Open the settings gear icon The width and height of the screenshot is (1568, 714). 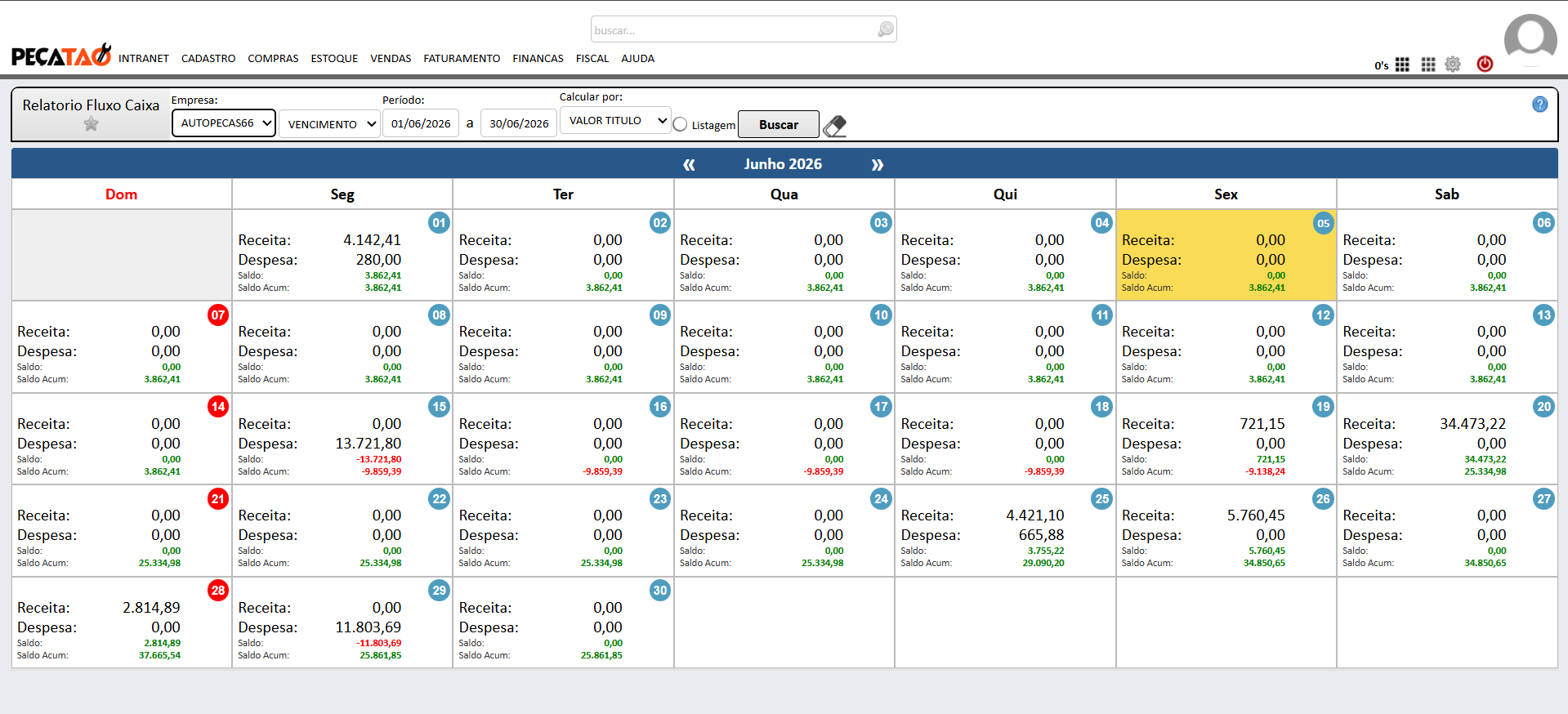[1453, 64]
